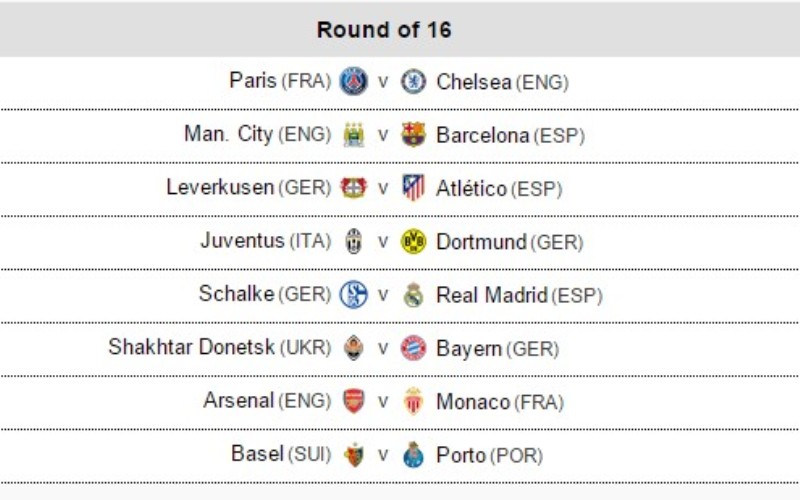Click the Atlético Madrid crest

click(413, 188)
